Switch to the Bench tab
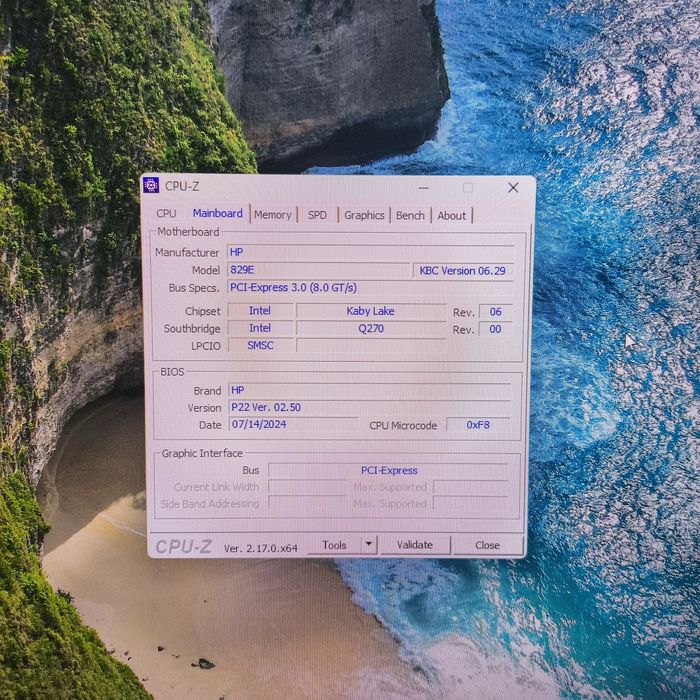The image size is (700, 700). point(410,216)
